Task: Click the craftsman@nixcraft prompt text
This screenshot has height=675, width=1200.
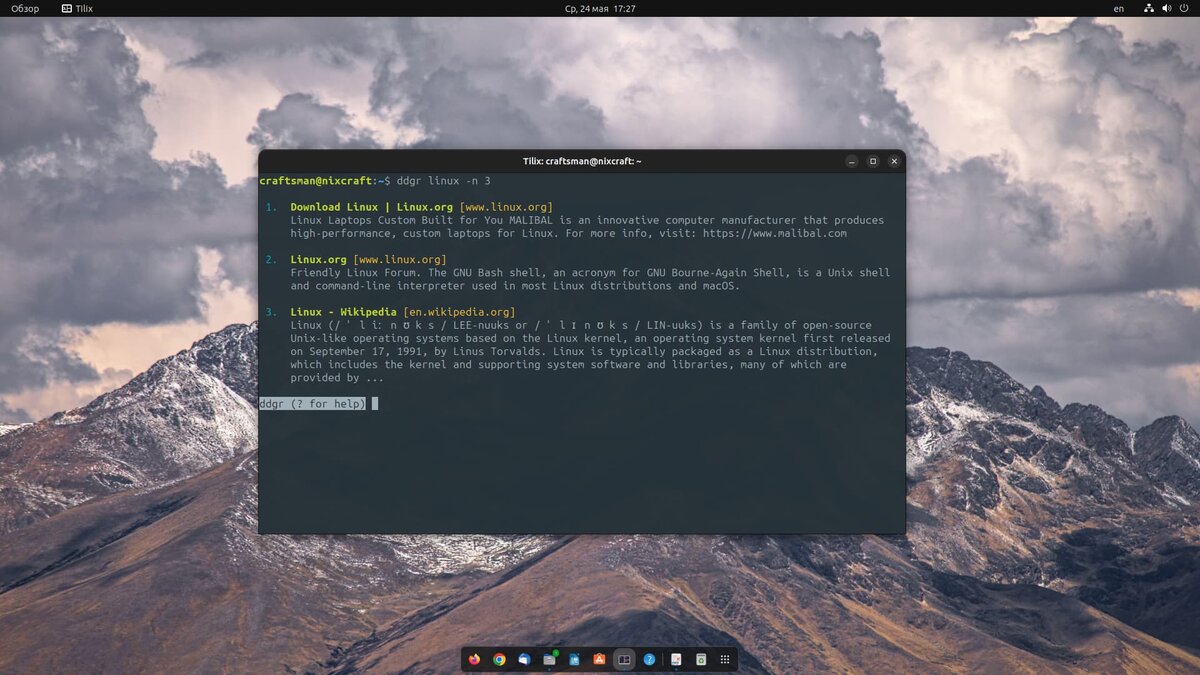Action: 315,181
